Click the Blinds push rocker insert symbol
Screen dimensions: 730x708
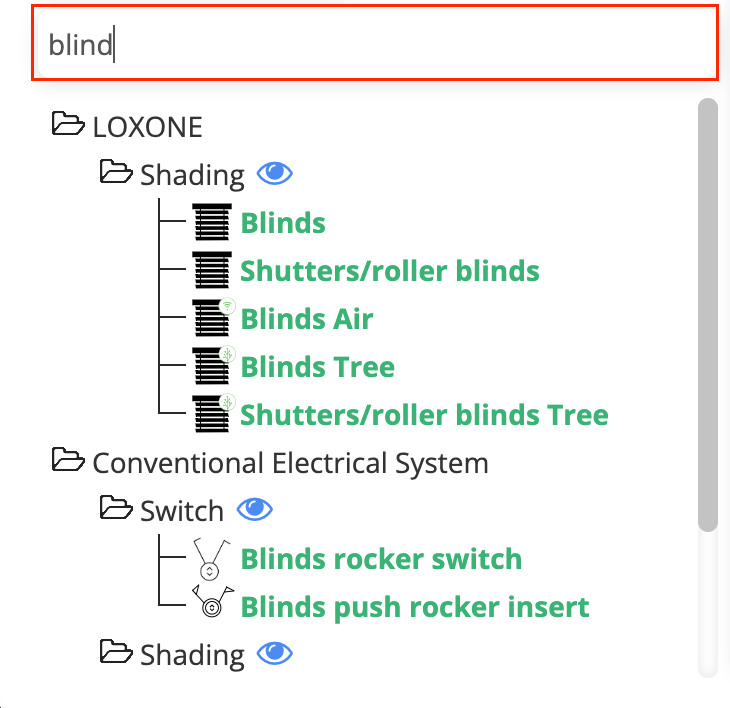211,606
